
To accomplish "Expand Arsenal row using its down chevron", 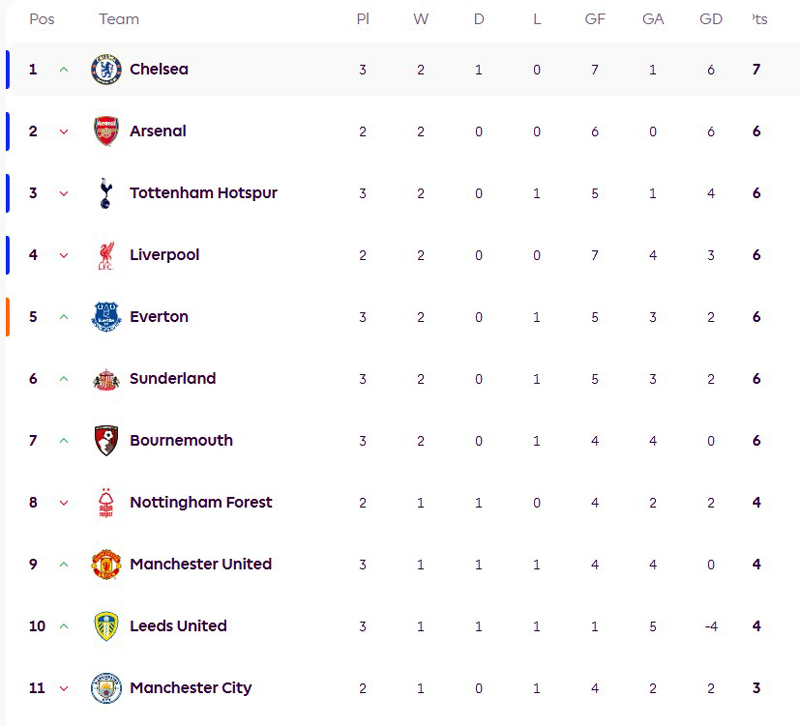I will [x=64, y=132].
